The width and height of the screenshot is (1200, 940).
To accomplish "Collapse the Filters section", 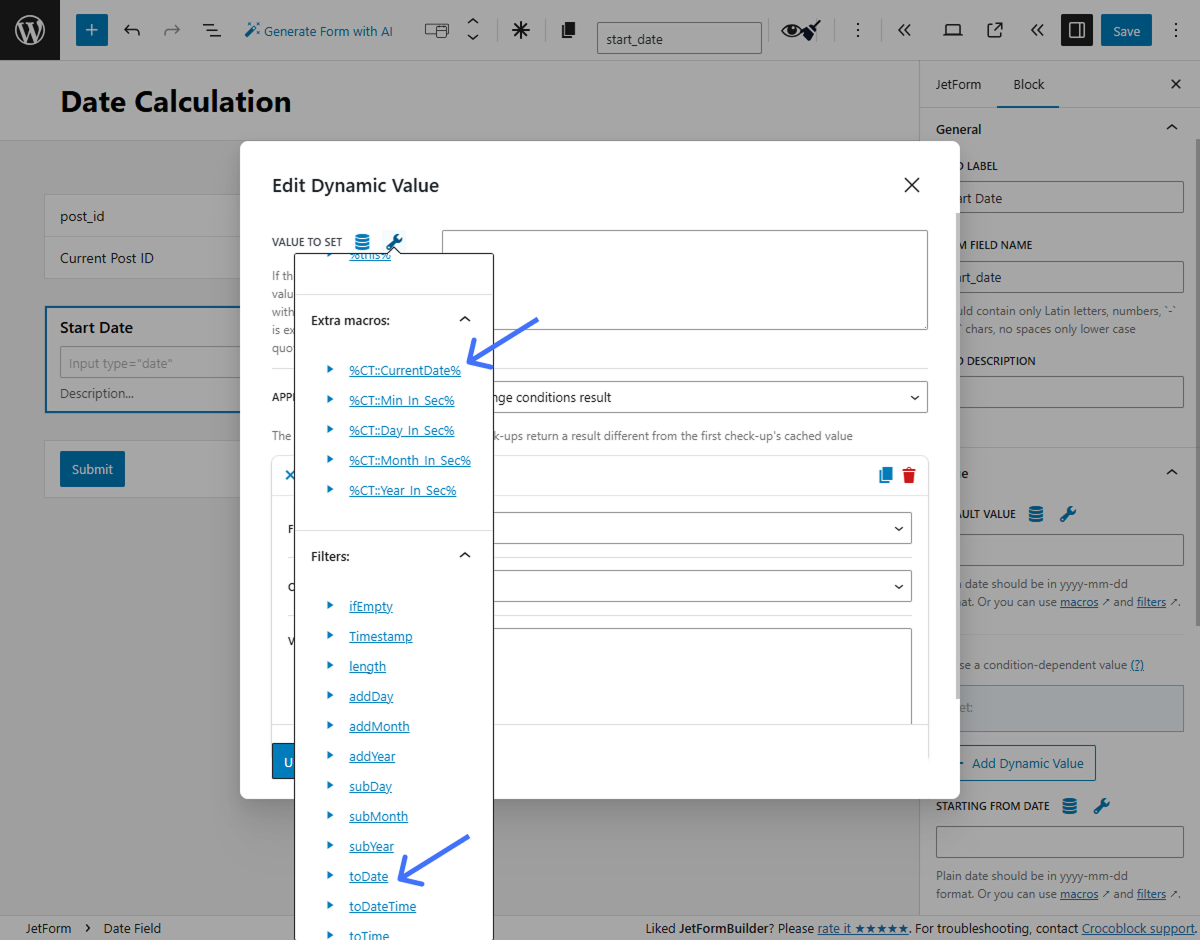I will pos(464,554).
